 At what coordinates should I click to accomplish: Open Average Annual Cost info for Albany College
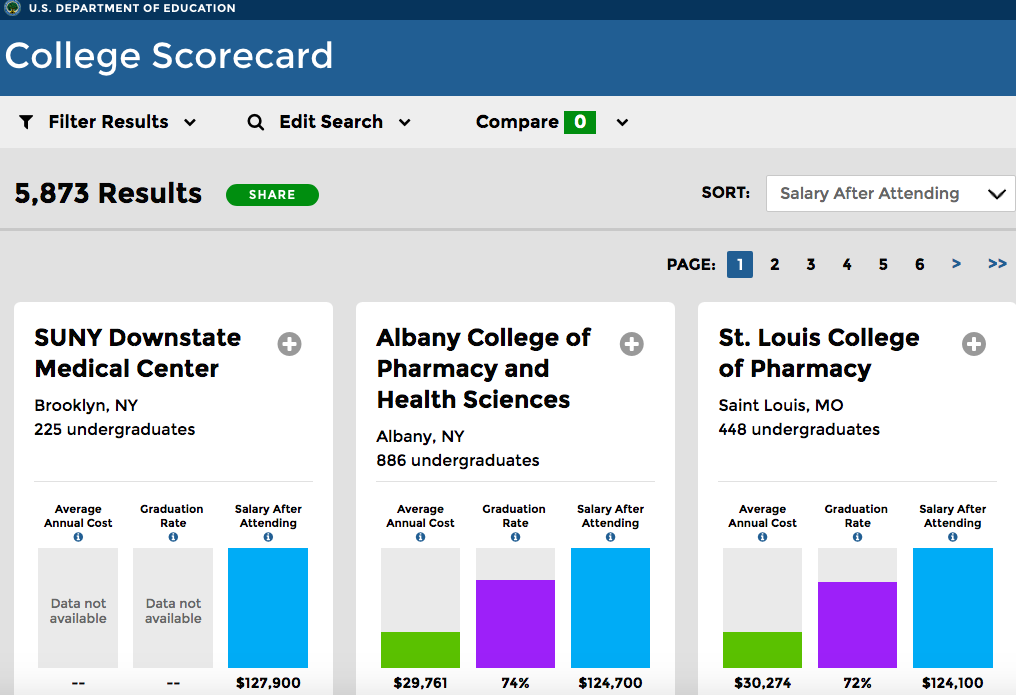click(x=421, y=537)
